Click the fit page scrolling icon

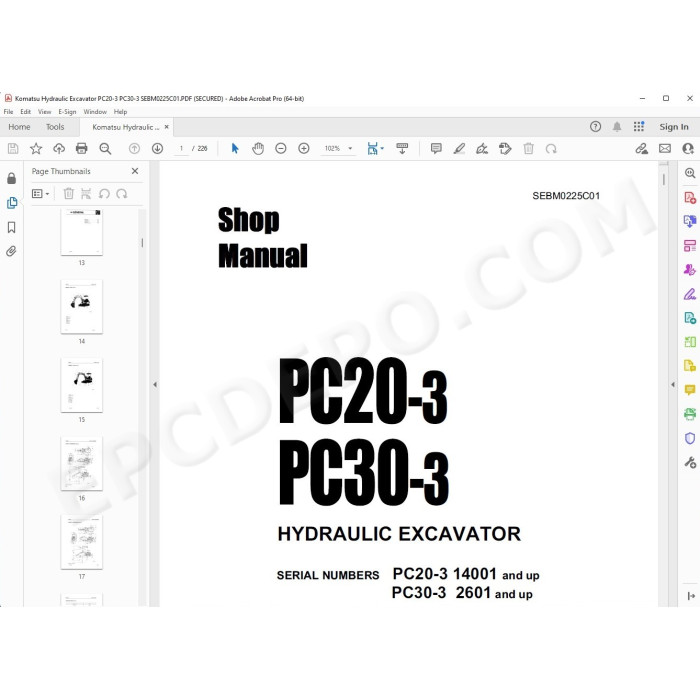[372, 149]
